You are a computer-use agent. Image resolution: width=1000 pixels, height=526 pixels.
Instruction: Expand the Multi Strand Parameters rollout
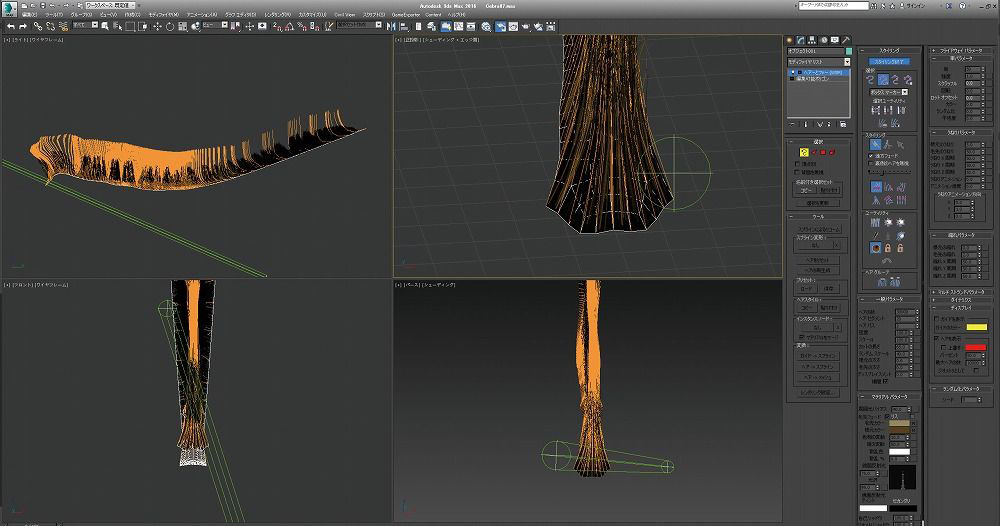pos(959,291)
